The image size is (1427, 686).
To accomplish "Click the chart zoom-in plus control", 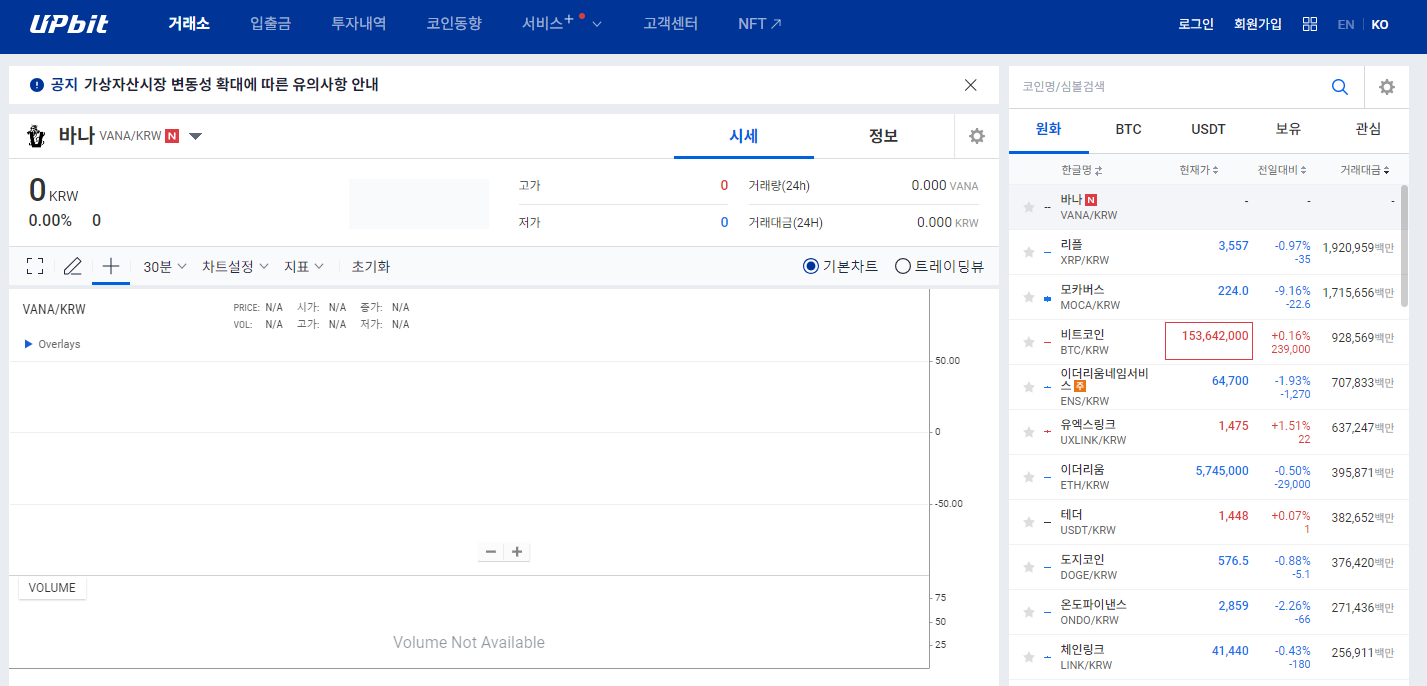I will pyautogui.click(x=517, y=551).
